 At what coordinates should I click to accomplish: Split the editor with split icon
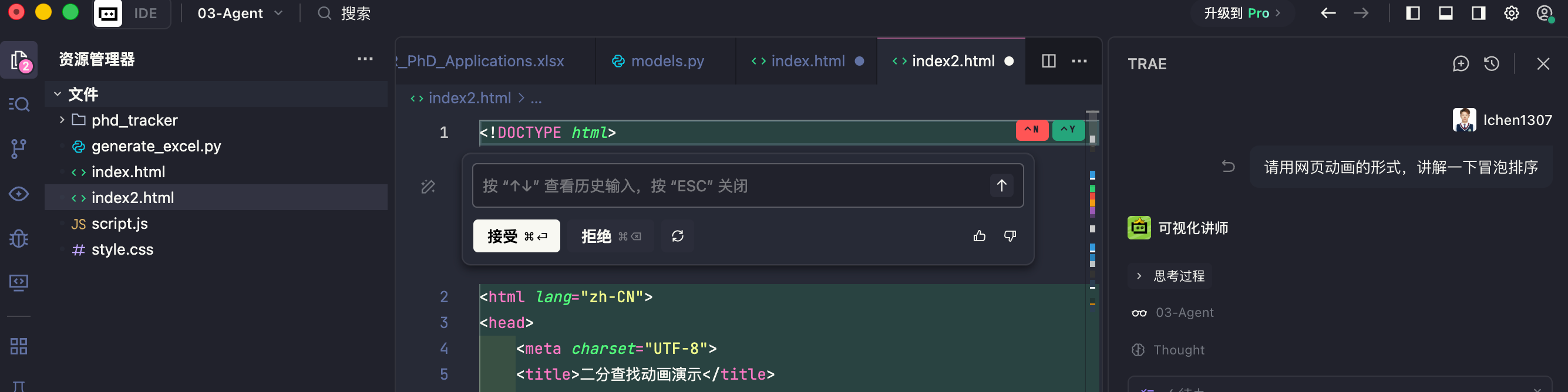[x=1048, y=61]
